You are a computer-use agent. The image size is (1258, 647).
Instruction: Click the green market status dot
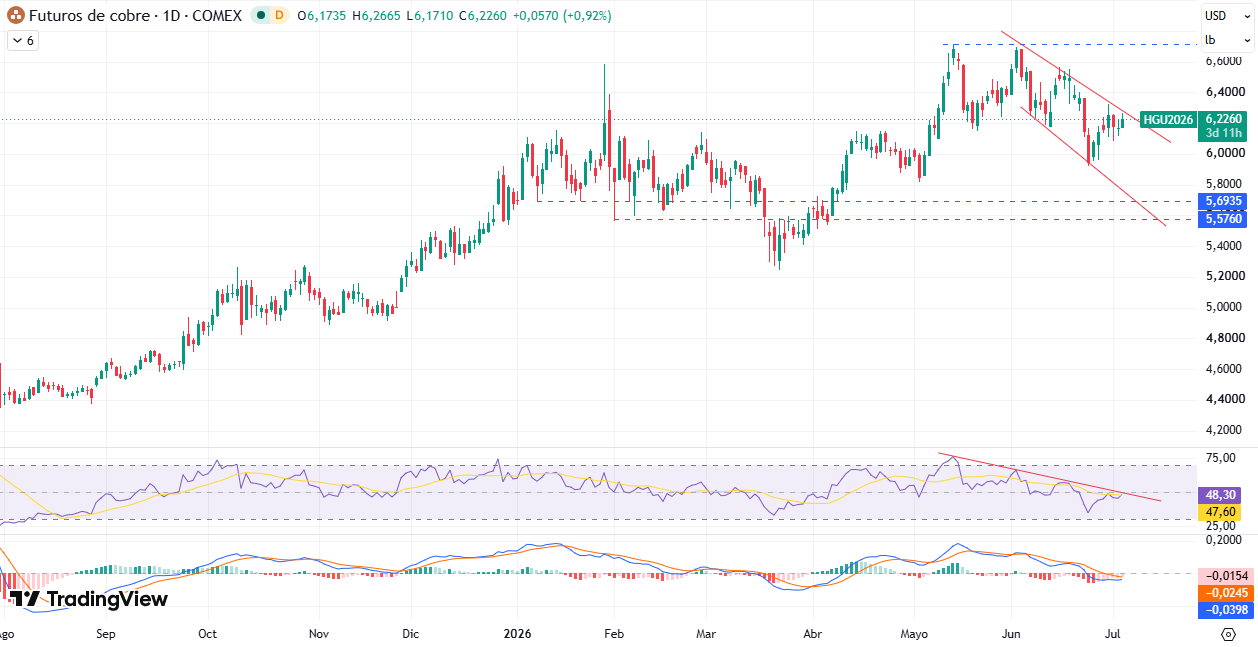pos(260,16)
